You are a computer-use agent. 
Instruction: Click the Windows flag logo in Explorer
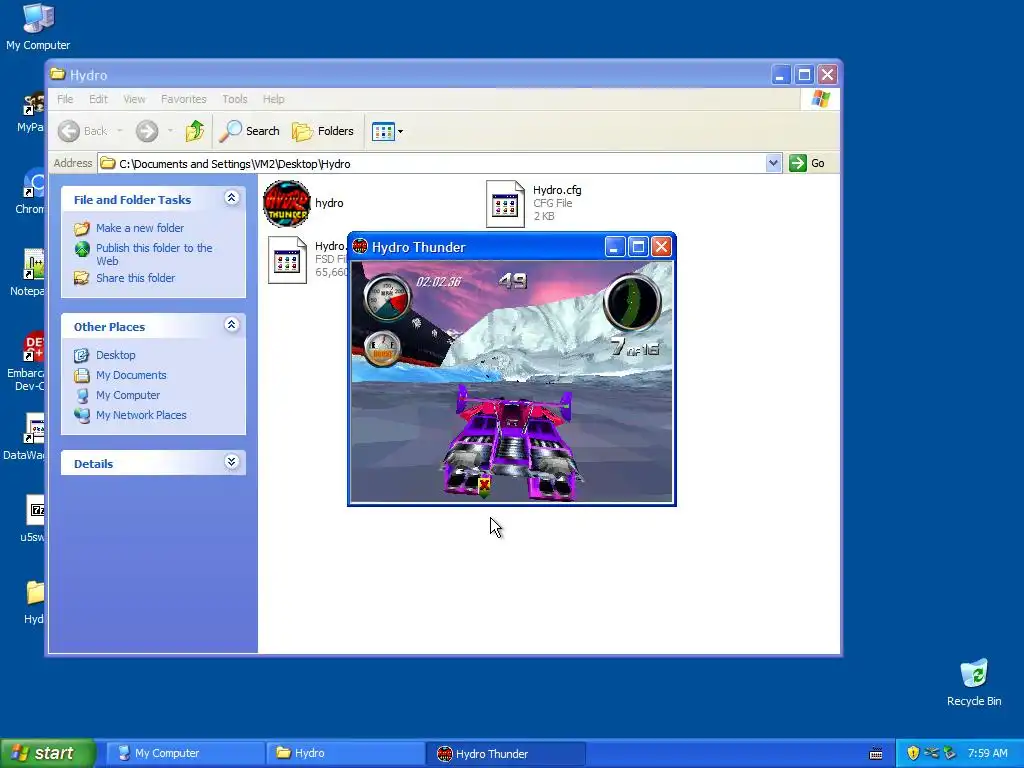820,99
